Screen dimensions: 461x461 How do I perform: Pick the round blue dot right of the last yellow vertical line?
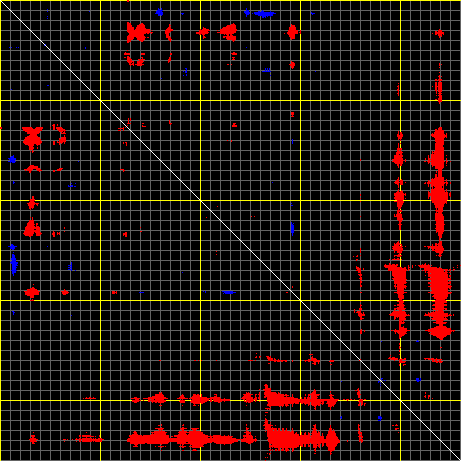[418, 380]
